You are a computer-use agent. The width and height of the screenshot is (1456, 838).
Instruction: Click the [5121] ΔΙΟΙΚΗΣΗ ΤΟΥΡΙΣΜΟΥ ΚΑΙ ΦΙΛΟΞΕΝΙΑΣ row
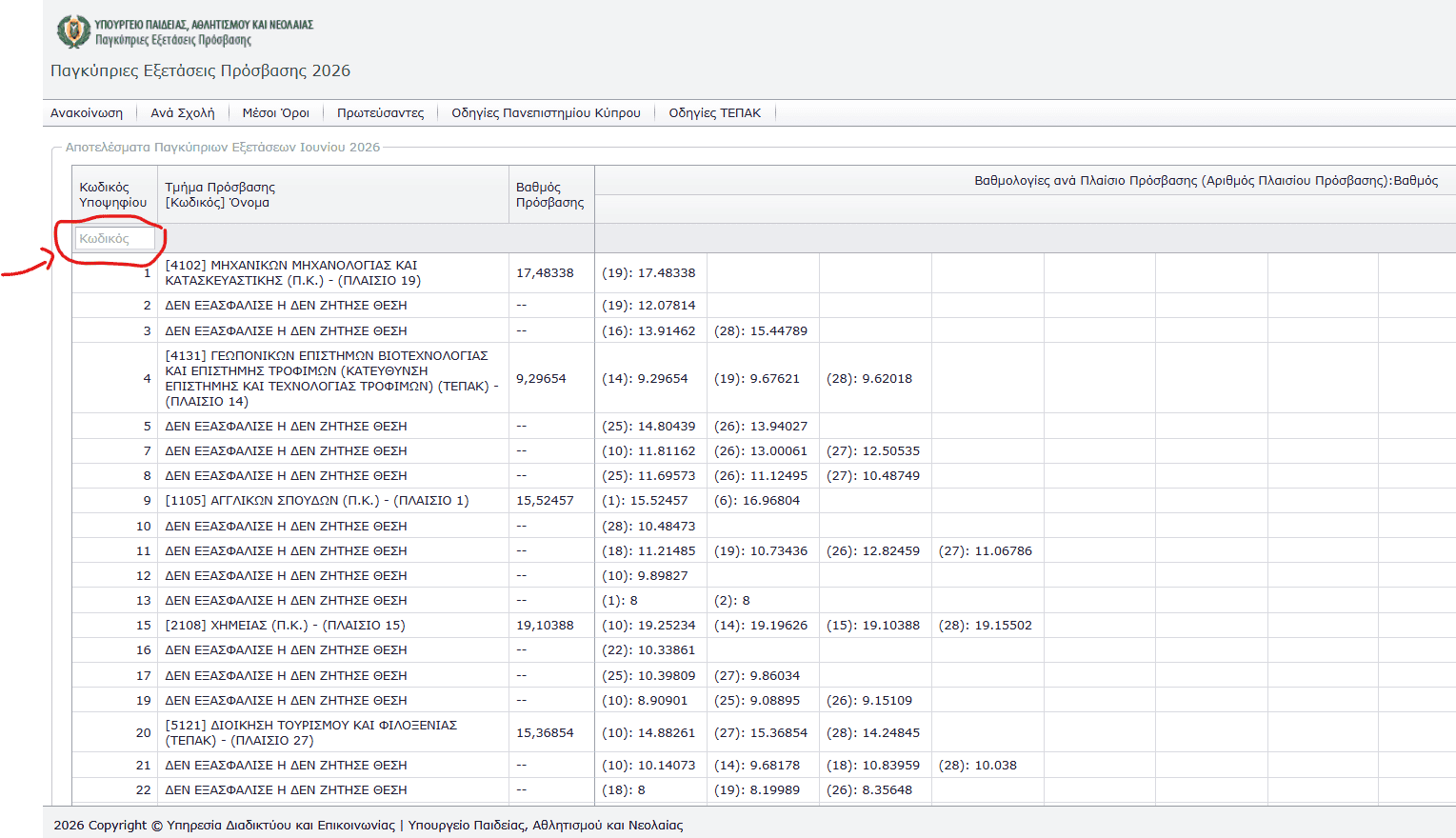pos(764,733)
